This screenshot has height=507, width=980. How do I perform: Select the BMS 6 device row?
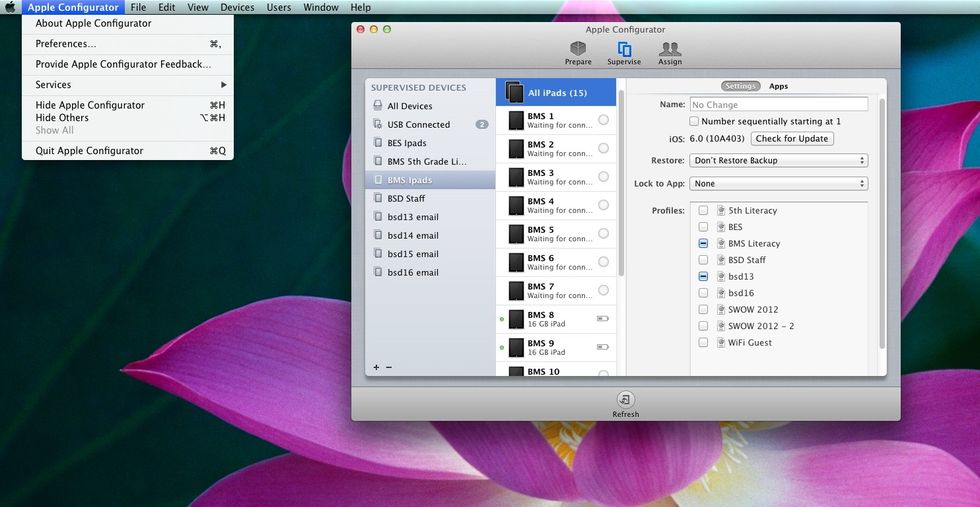coord(556,263)
